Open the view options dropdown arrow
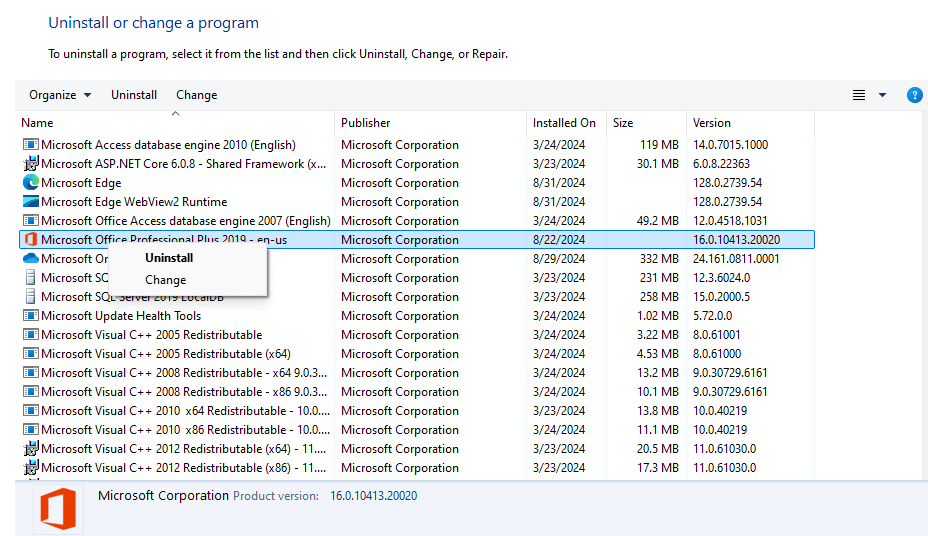 pyautogui.click(x=882, y=95)
